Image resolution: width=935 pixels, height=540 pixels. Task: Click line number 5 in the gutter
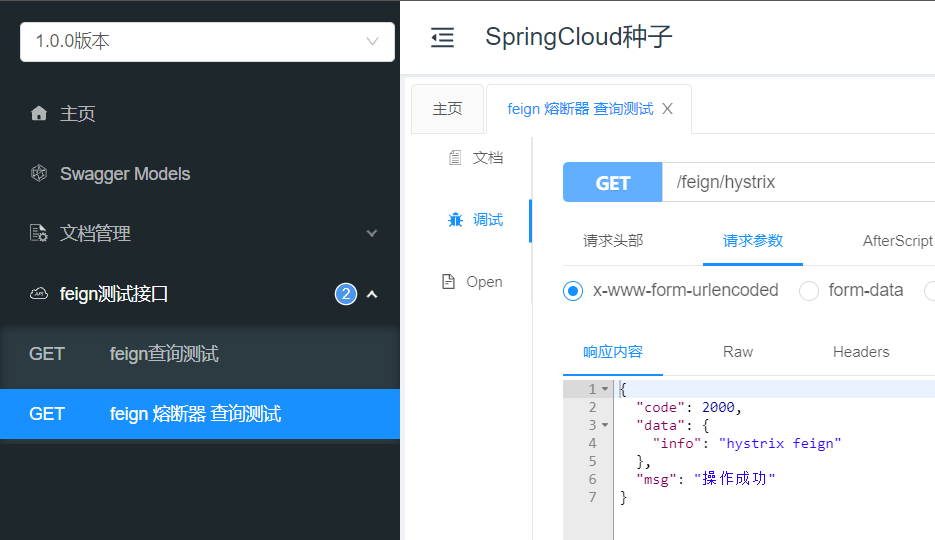click(592, 461)
